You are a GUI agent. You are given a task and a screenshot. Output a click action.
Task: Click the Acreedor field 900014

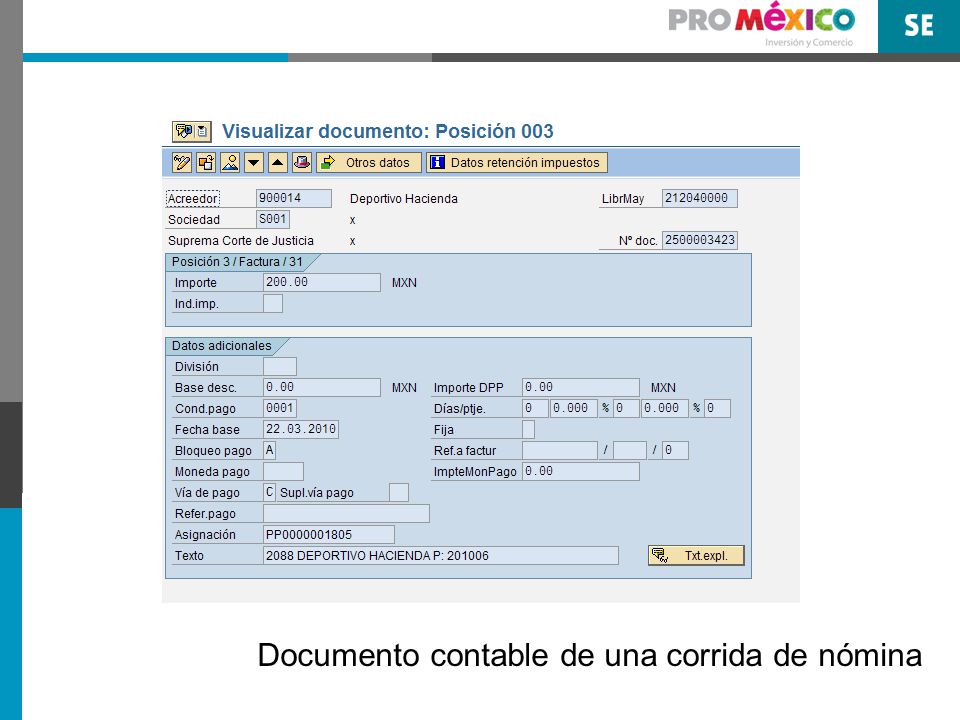(x=294, y=198)
